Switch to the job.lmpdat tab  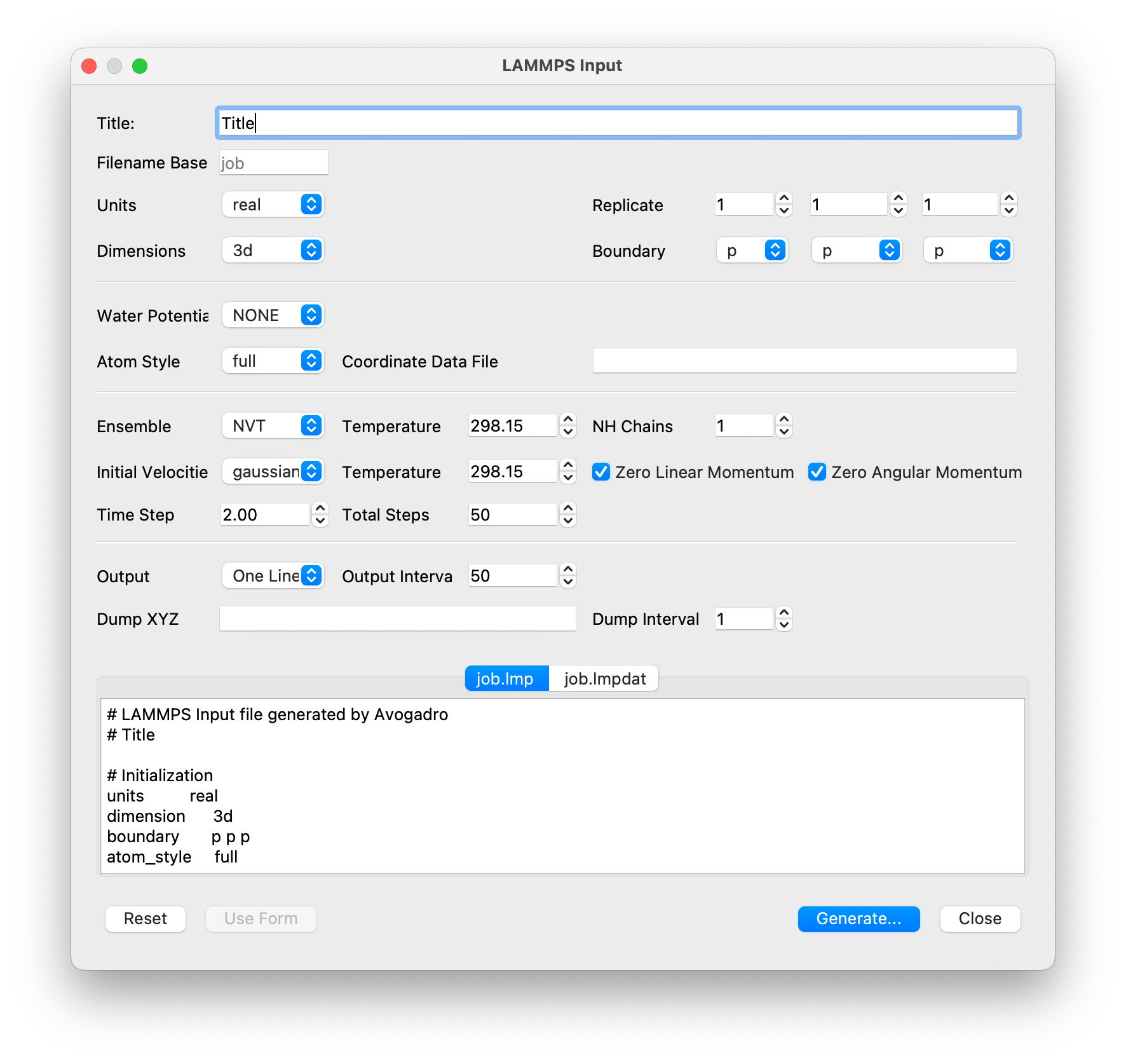(x=604, y=679)
